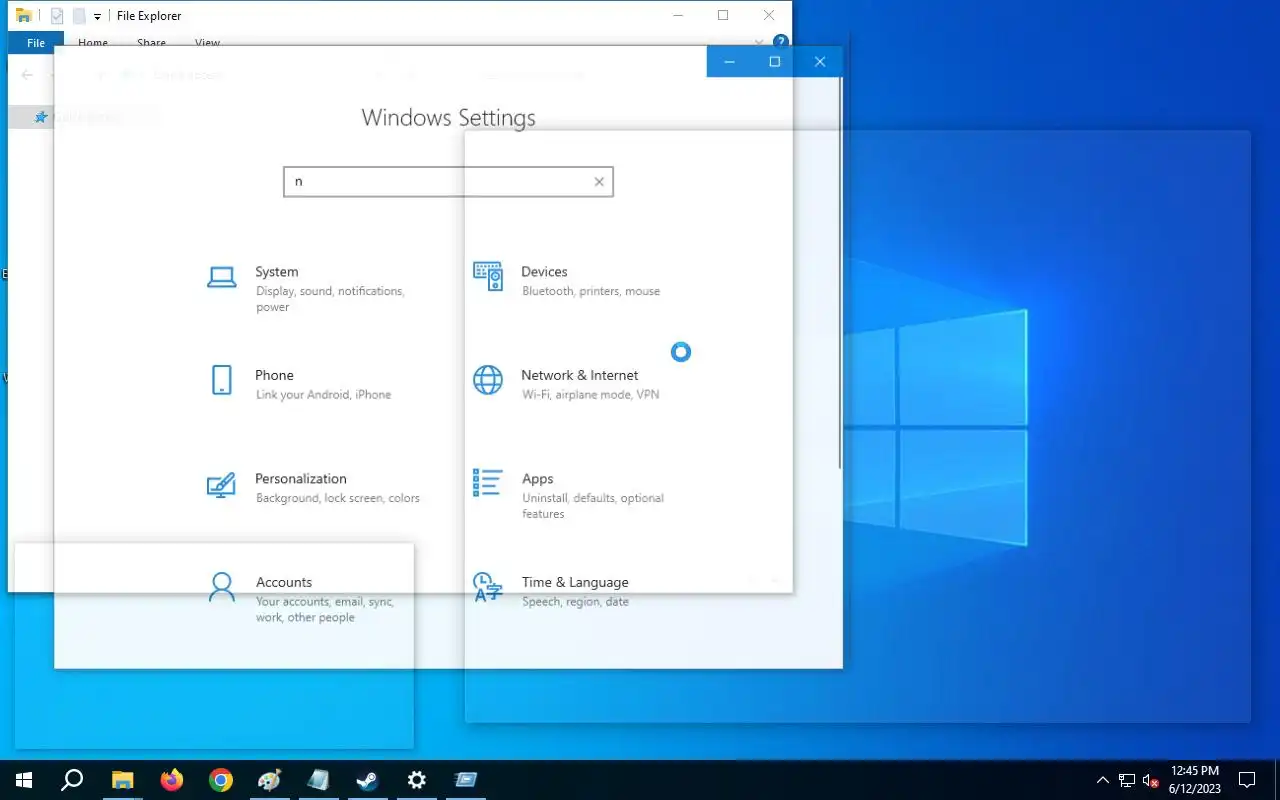
Task: Clear the Settings search box with X
Action: (599, 182)
